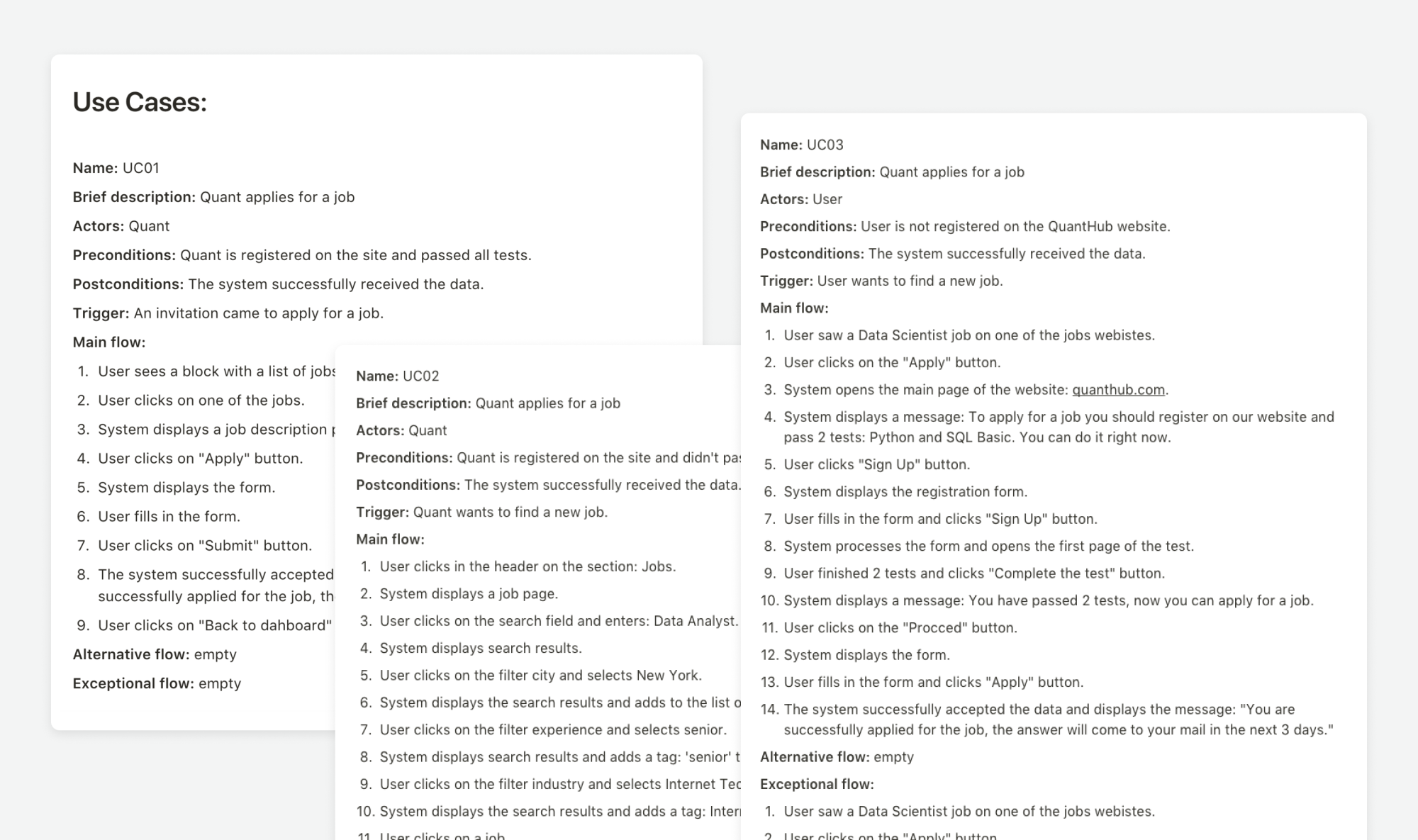Click UC03 'Postconditions: The system successfully received the data.'
Image resolution: width=1418 pixels, height=840 pixels.
(953, 254)
